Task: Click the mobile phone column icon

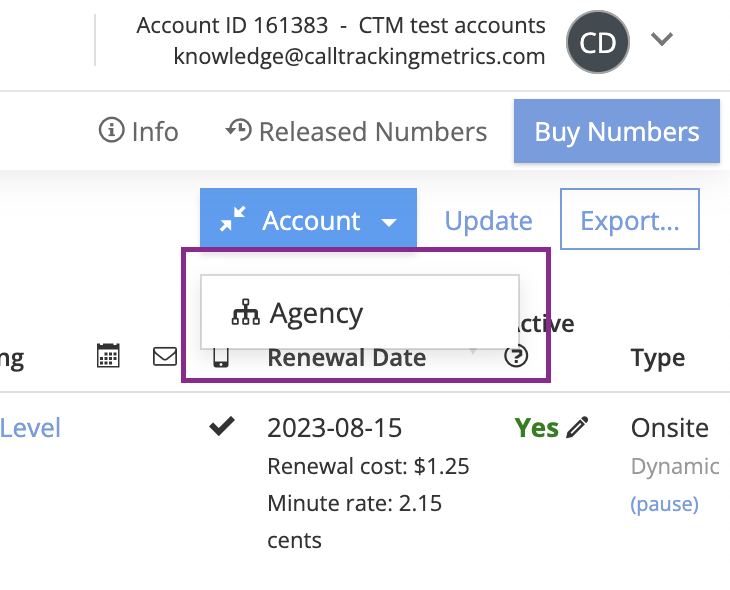Action: (221, 357)
